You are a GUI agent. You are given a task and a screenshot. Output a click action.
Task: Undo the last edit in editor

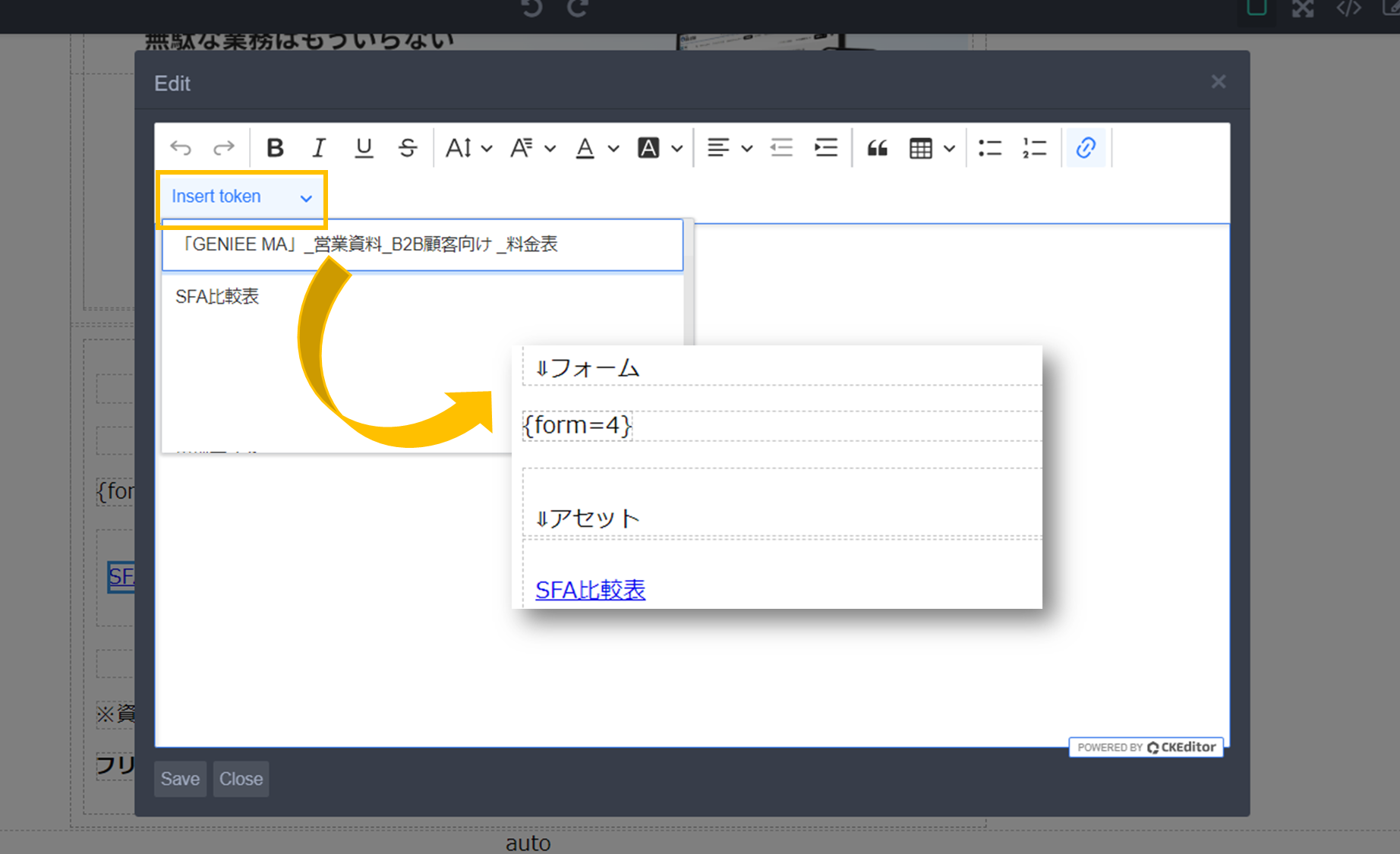click(181, 148)
